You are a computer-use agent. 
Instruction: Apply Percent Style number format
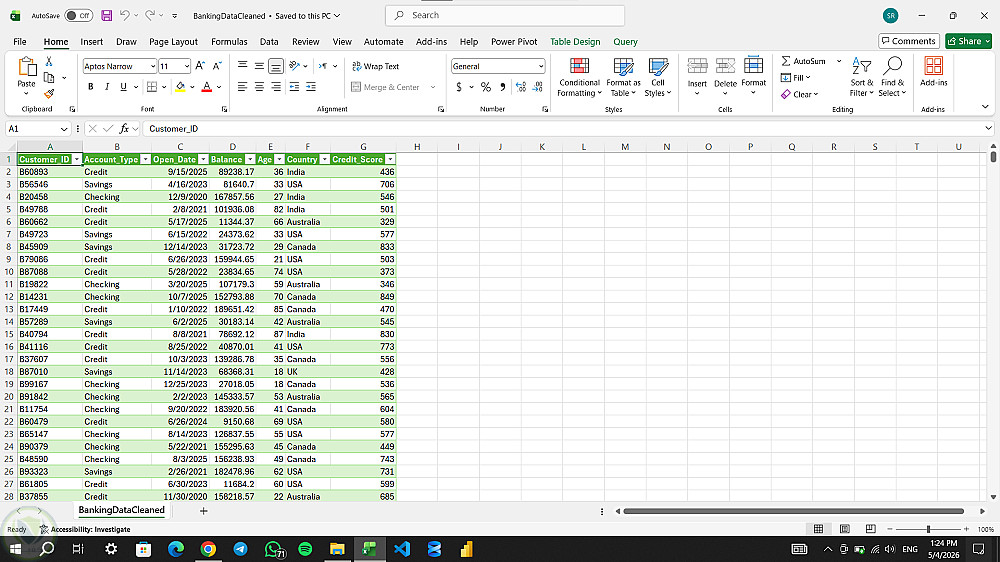point(486,87)
